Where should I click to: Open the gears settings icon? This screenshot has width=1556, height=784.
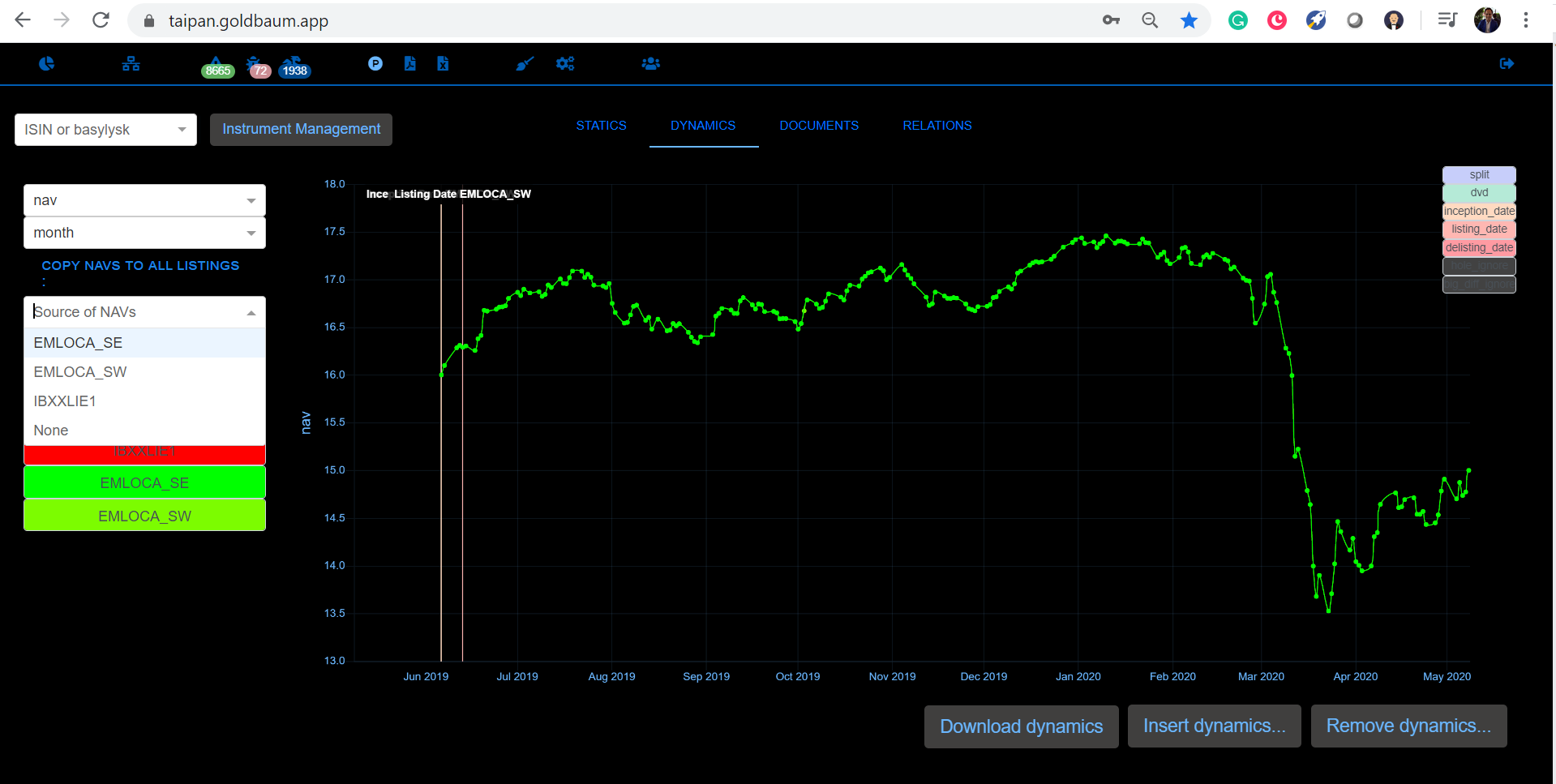pos(565,63)
